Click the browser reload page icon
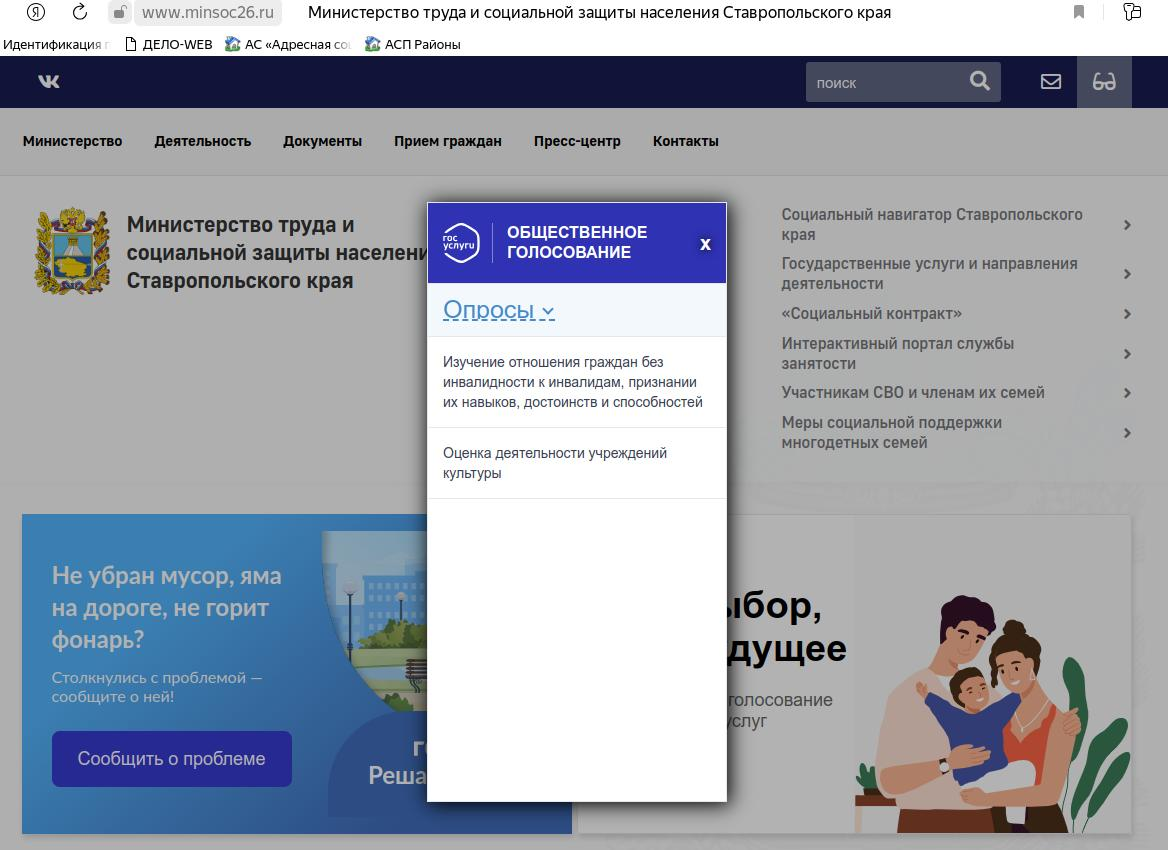The width and height of the screenshot is (1168, 850). [x=80, y=13]
